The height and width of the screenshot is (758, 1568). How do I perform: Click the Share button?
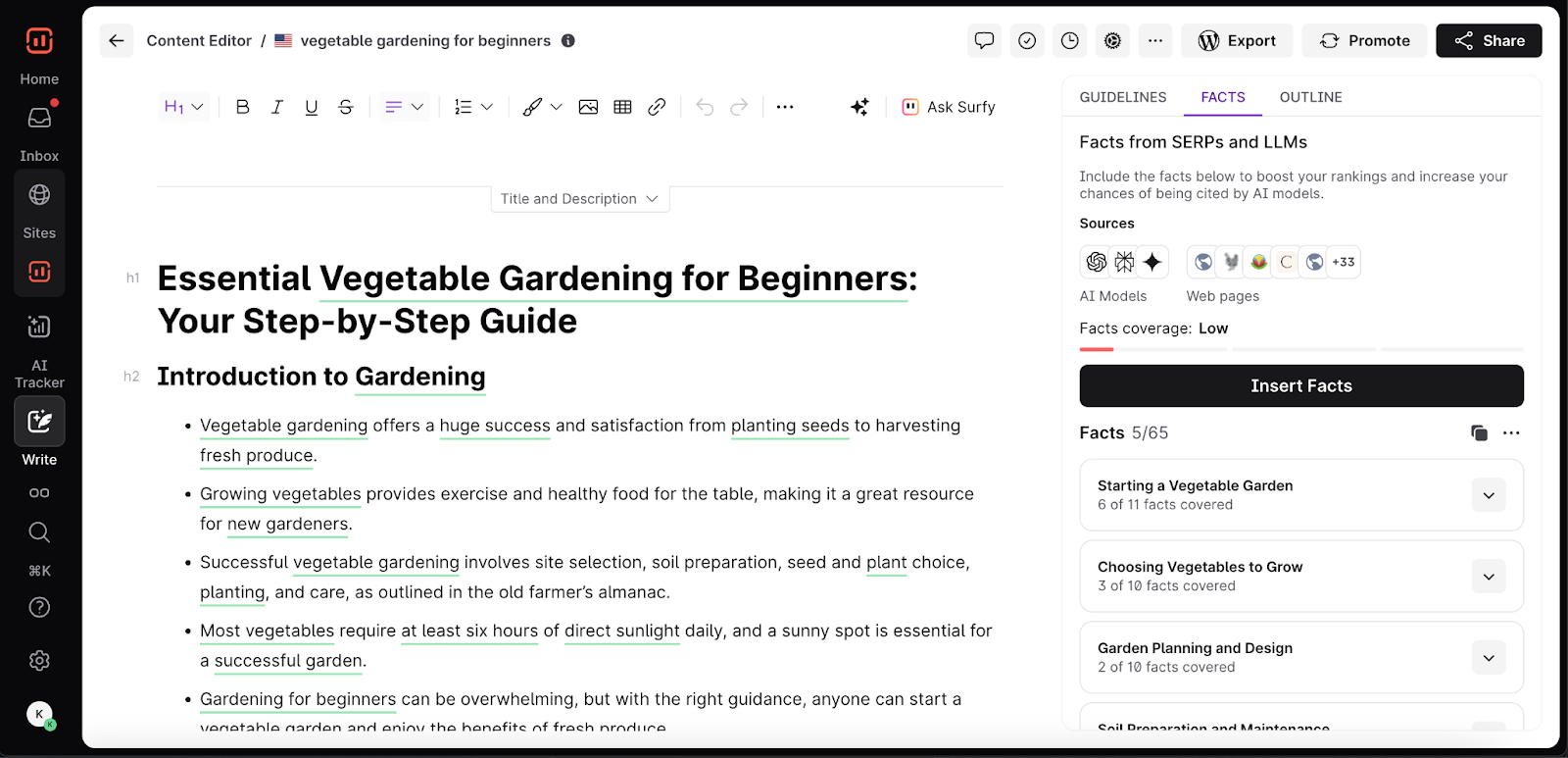point(1489,40)
